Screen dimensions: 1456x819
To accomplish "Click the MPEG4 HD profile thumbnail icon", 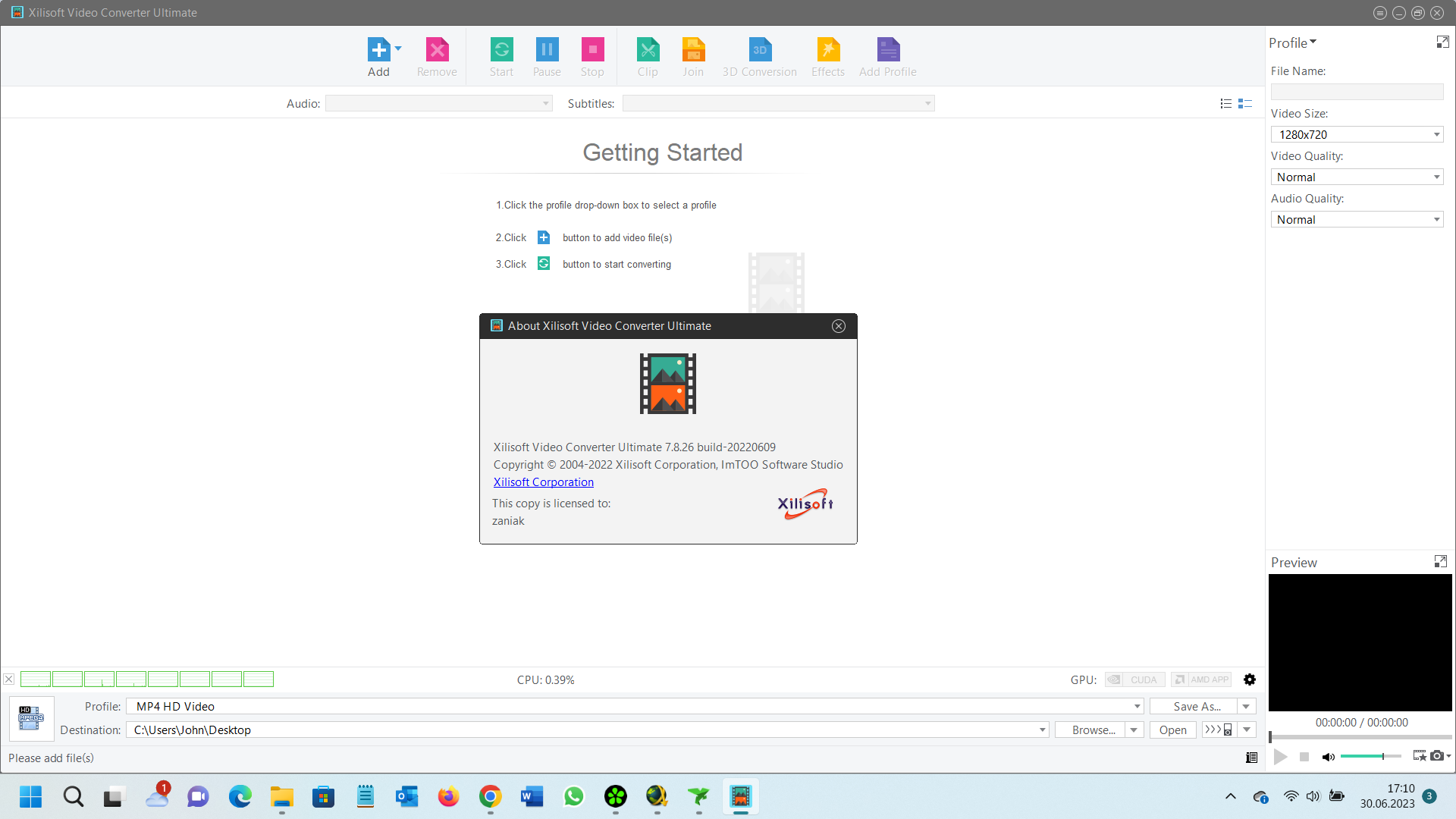I will pos(31,718).
